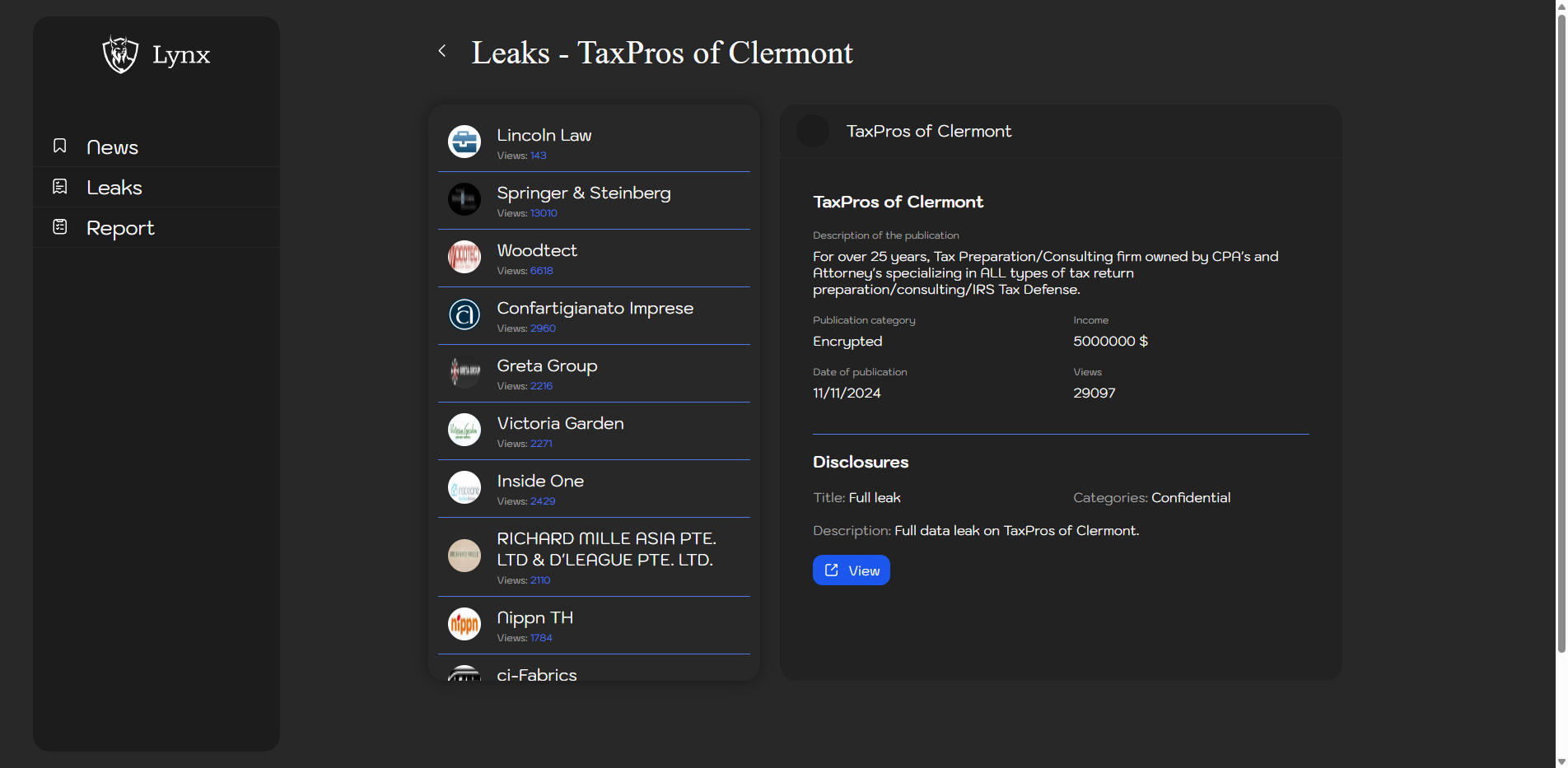This screenshot has height=768, width=1568.
Task: Click the checklist icon beside Report
Action: [x=60, y=227]
